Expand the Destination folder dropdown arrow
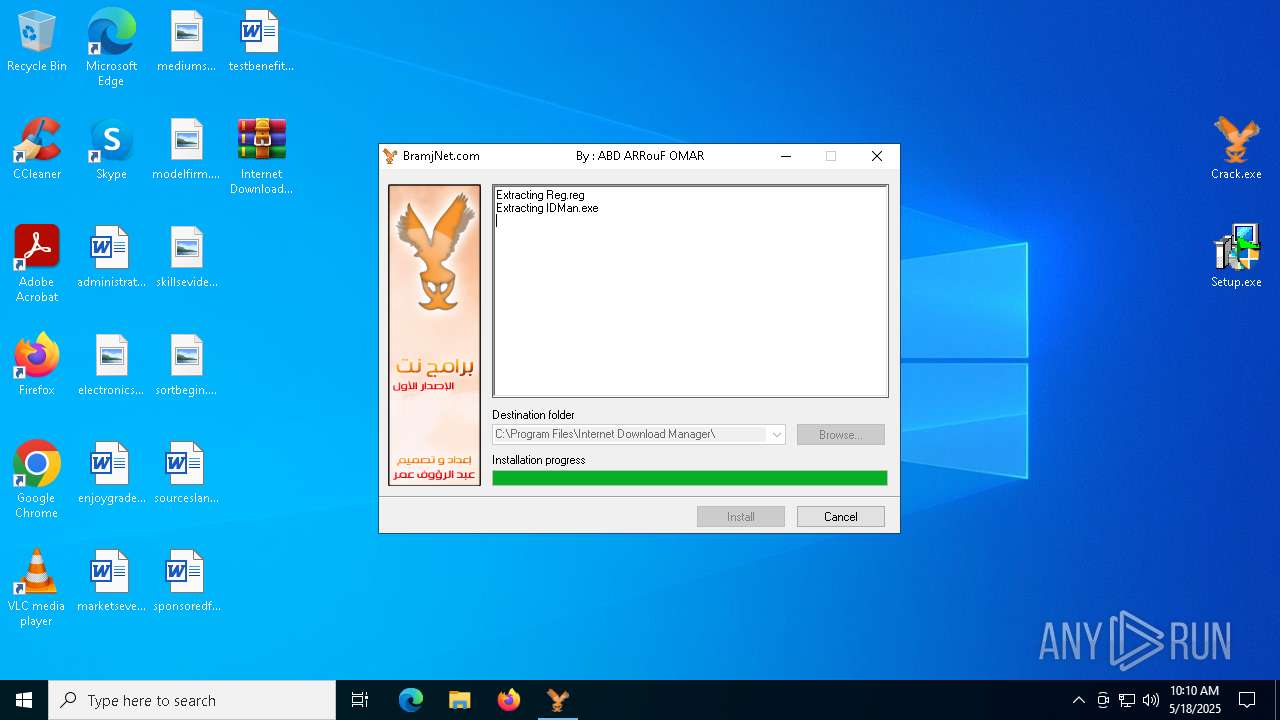The image size is (1280, 720). tap(776, 435)
